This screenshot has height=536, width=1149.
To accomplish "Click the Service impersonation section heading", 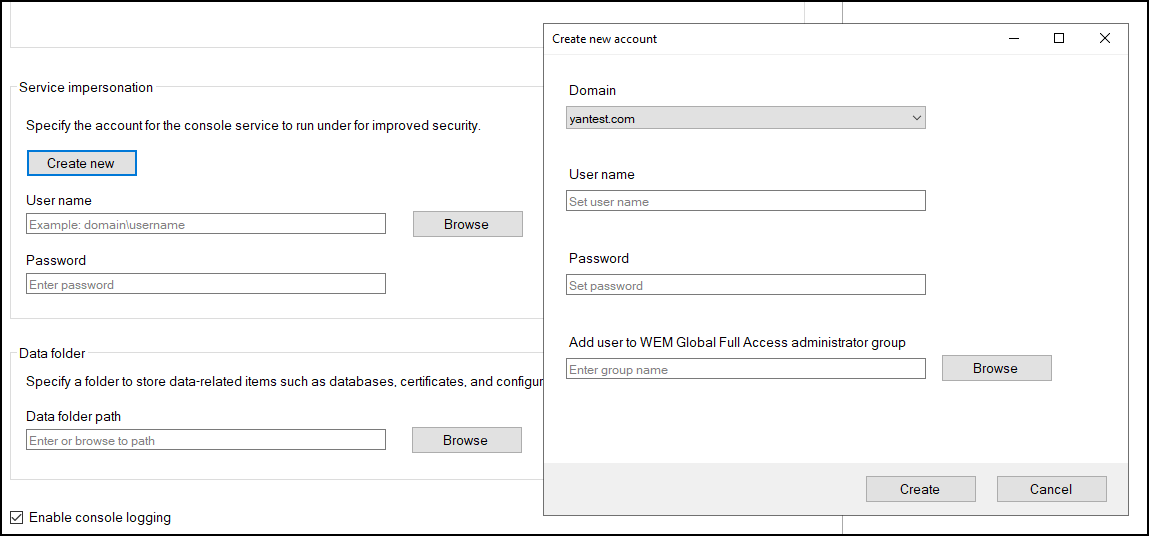I will click(x=86, y=87).
